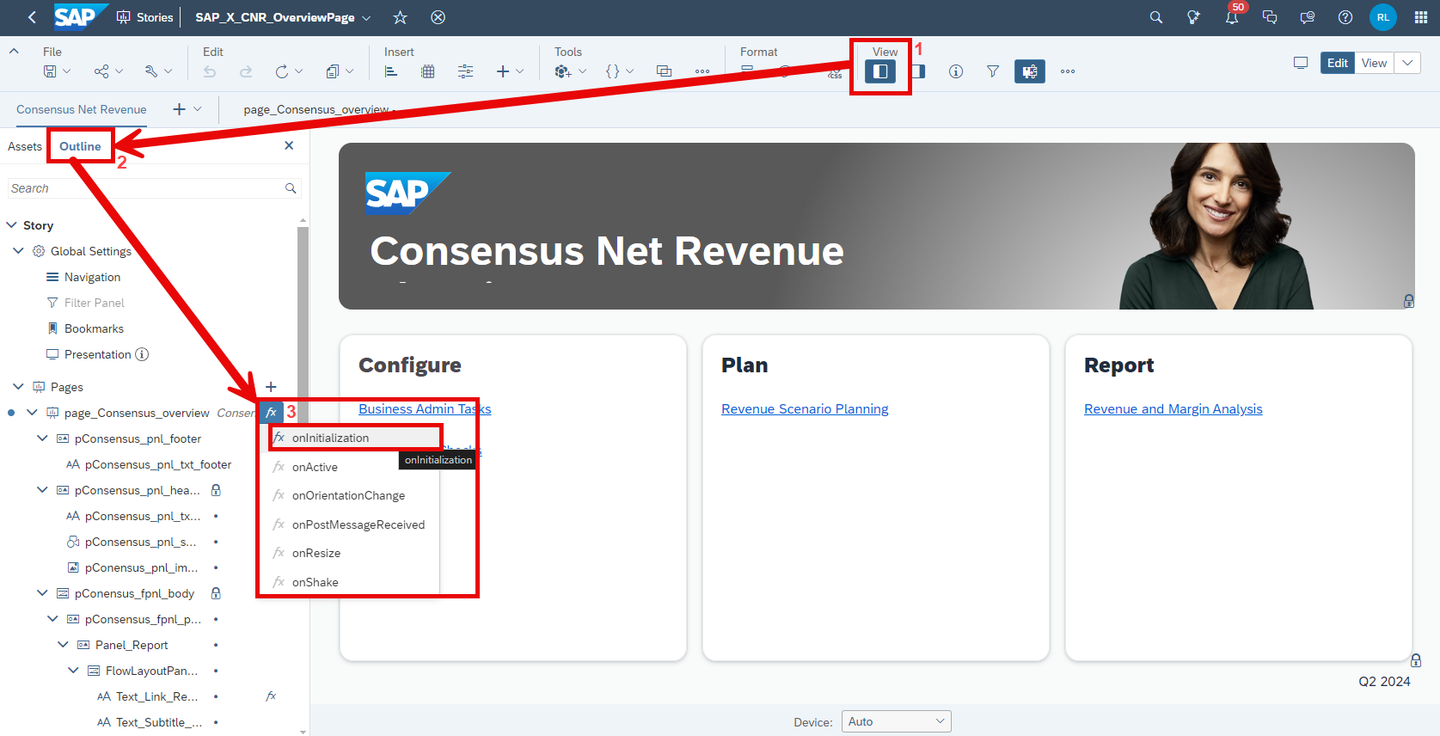
Task: Collapse the Pages node
Action: (19, 387)
